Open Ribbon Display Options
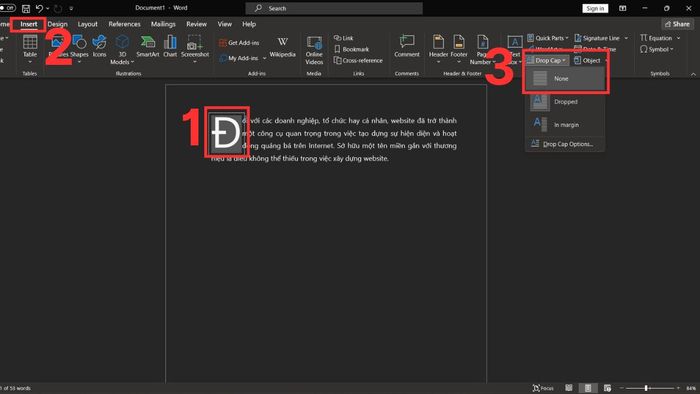This screenshot has height=394, width=700. click(622, 8)
